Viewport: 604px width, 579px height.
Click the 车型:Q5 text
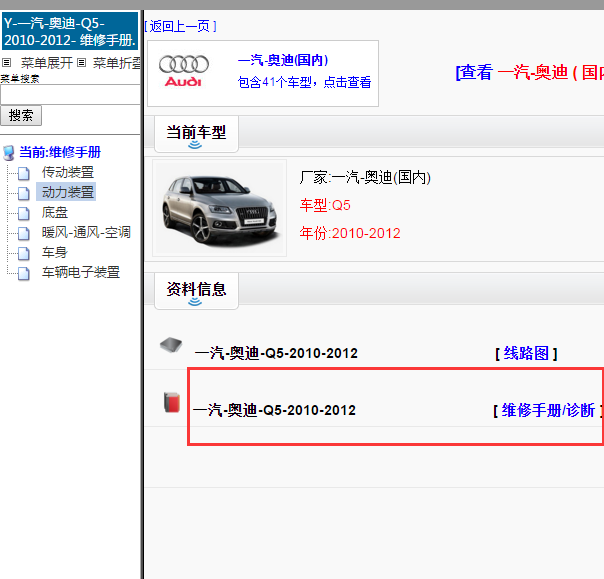(325, 205)
